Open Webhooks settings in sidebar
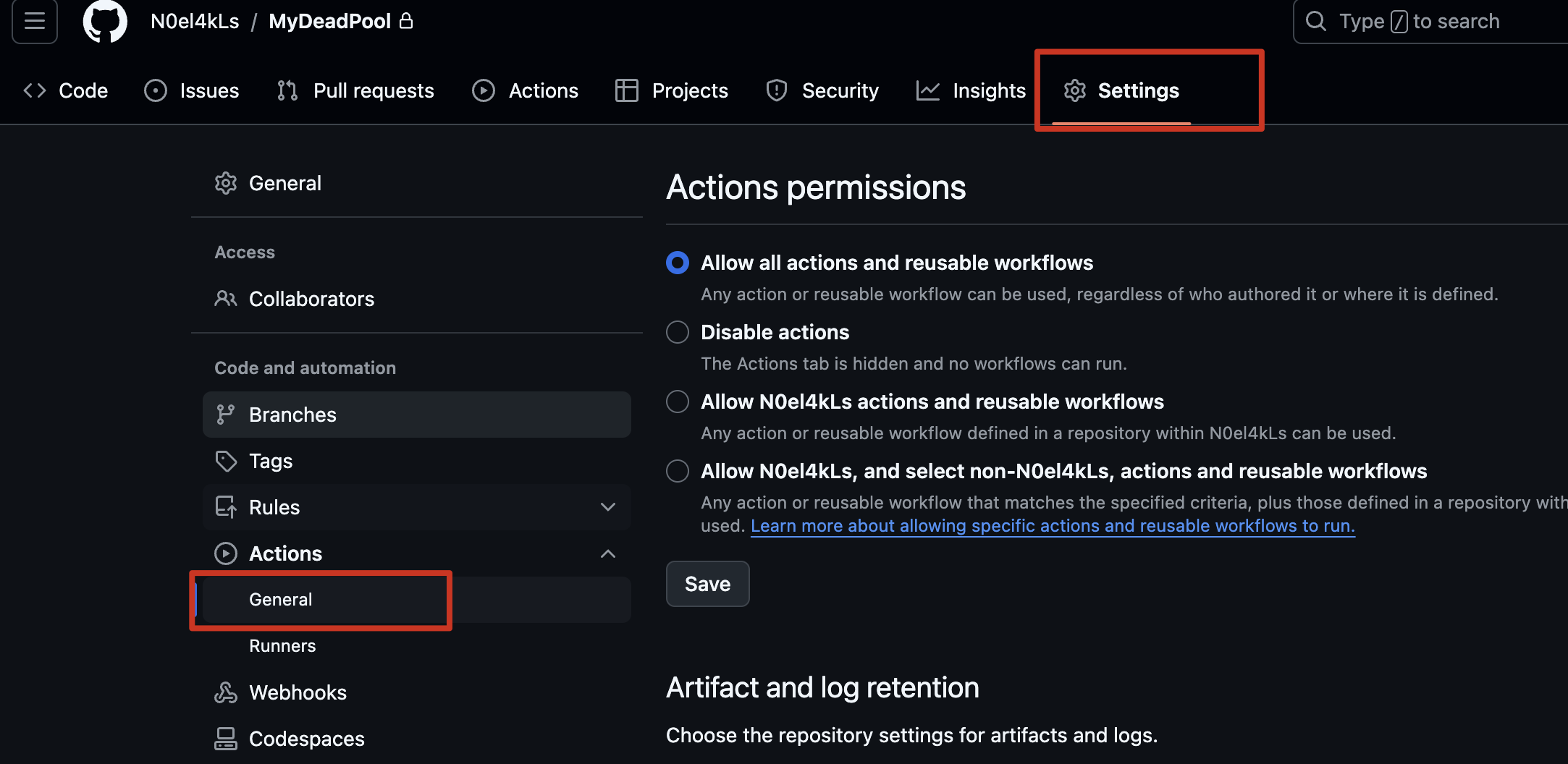1568x764 pixels. (x=417, y=692)
